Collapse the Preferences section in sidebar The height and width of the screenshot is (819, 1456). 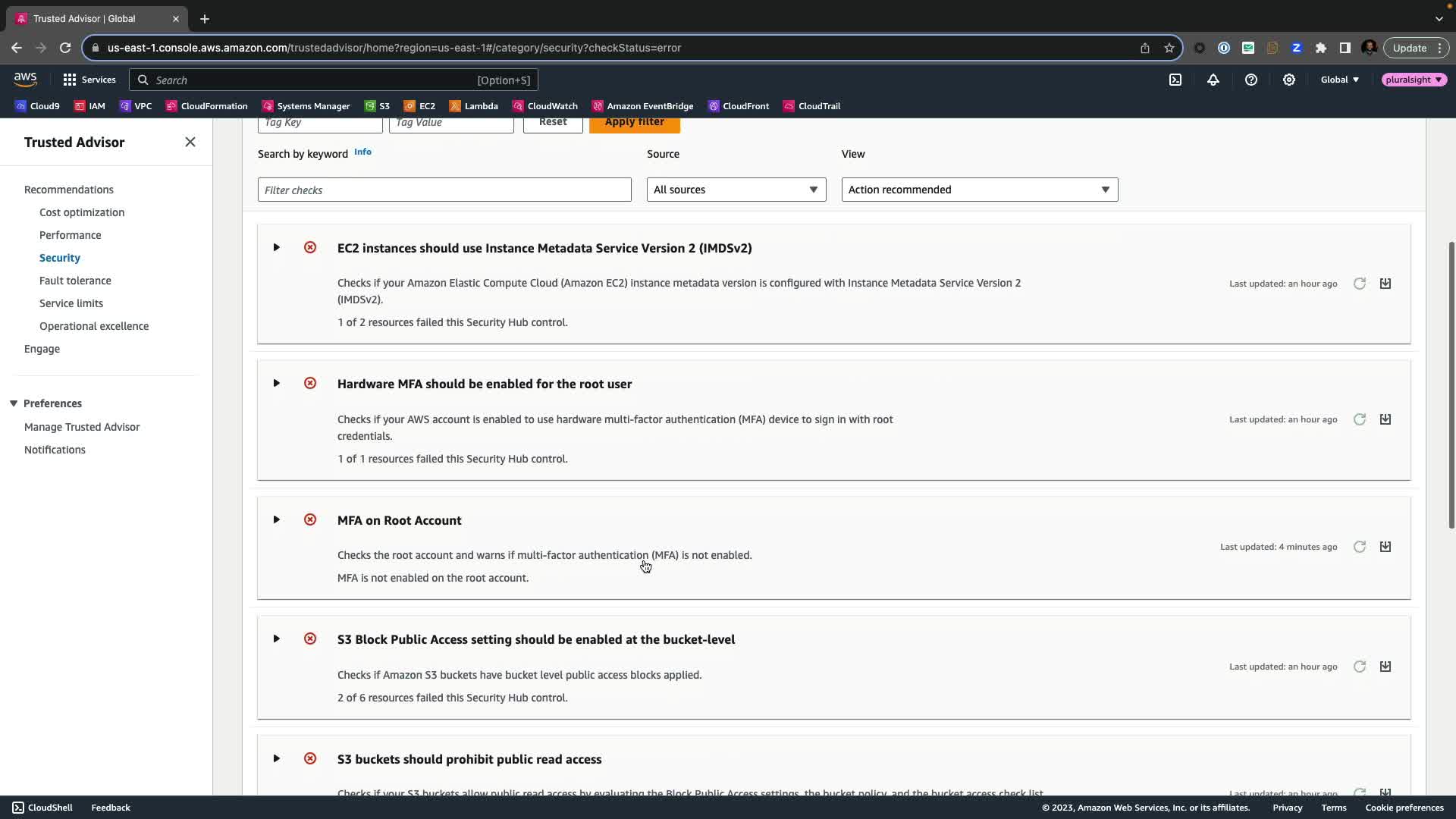click(x=14, y=403)
